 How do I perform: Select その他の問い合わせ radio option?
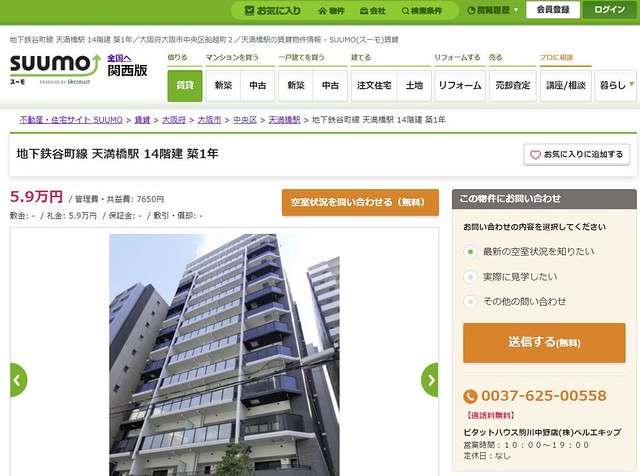click(x=470, y=302)
